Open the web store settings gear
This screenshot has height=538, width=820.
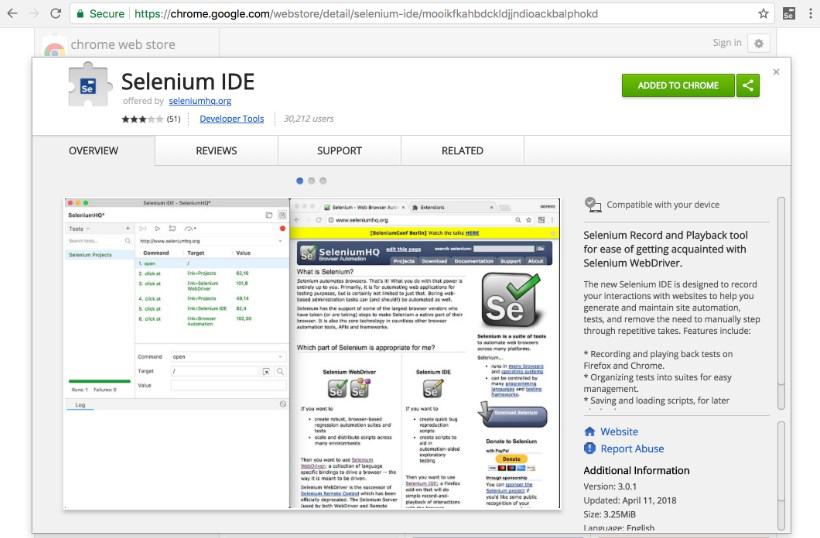759,43
